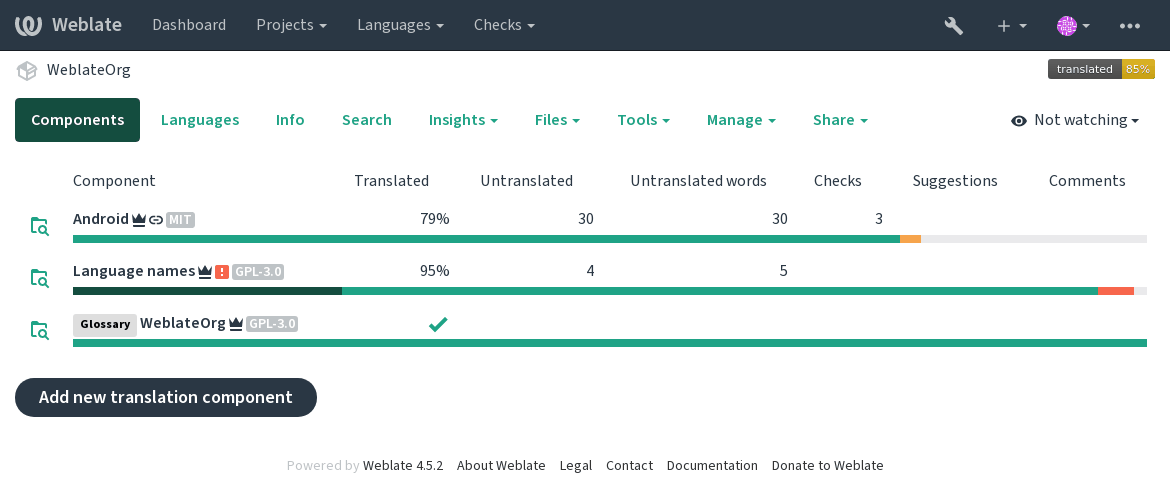Open the Documentation footer link
1170x503 pixels.
712,466
